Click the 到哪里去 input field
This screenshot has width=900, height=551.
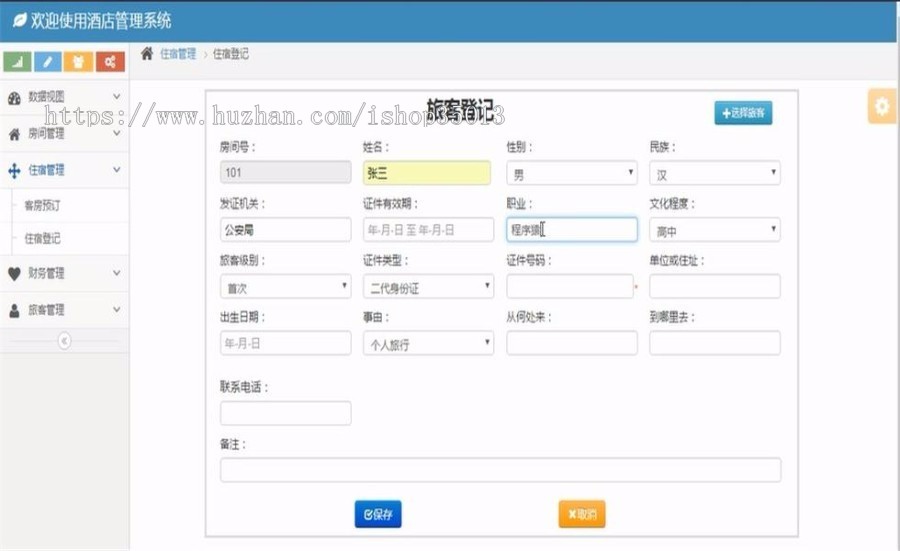[x=715, y=343]
